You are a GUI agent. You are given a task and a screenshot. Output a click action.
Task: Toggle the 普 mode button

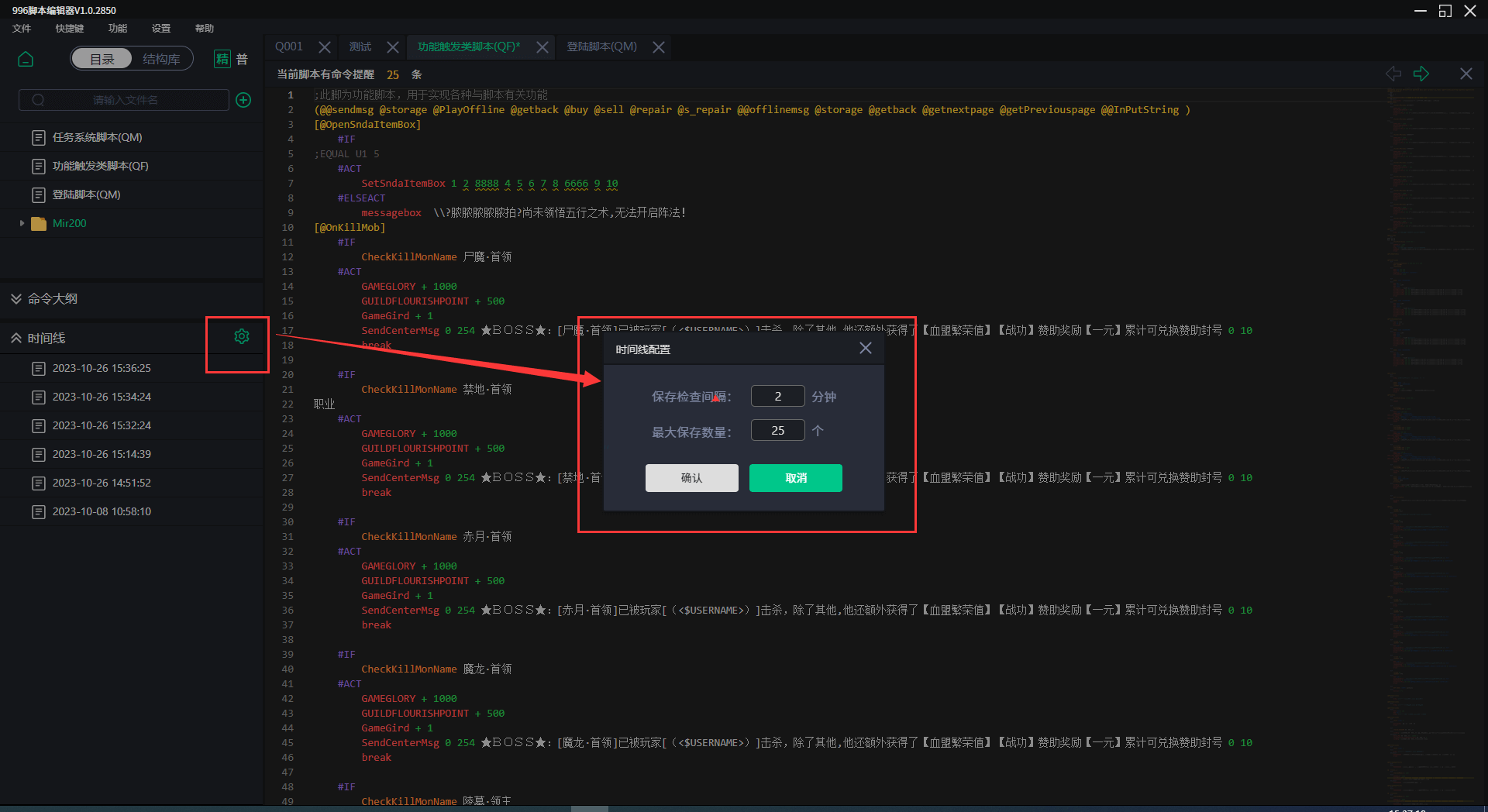[242, 60]
